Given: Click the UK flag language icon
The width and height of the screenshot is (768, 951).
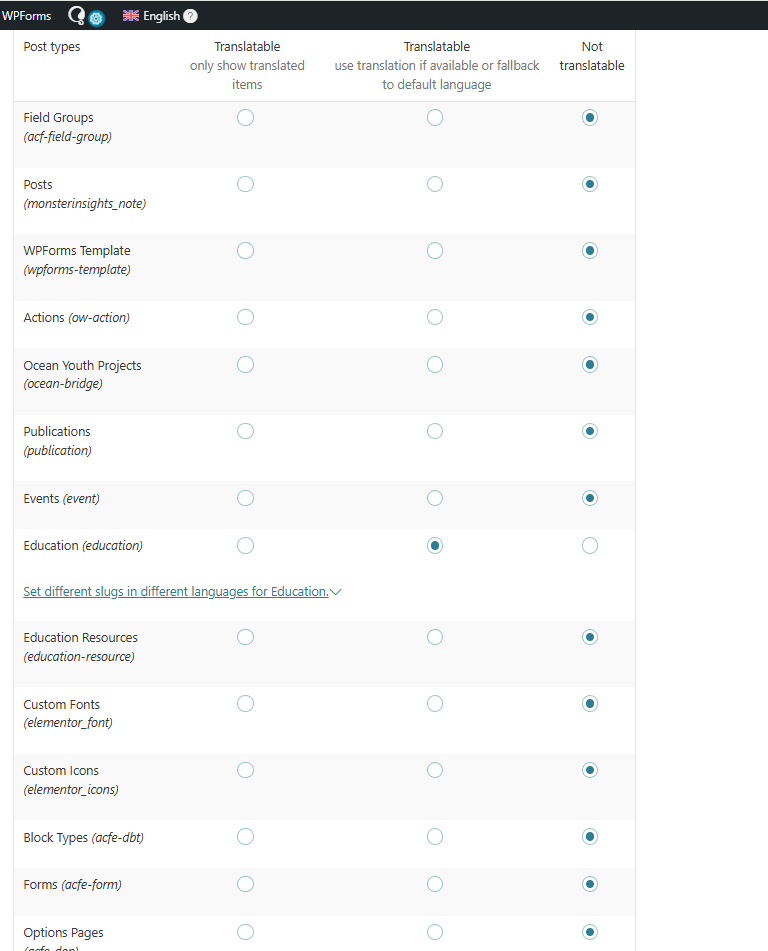Looking at the screenshot, I should 131,16.
